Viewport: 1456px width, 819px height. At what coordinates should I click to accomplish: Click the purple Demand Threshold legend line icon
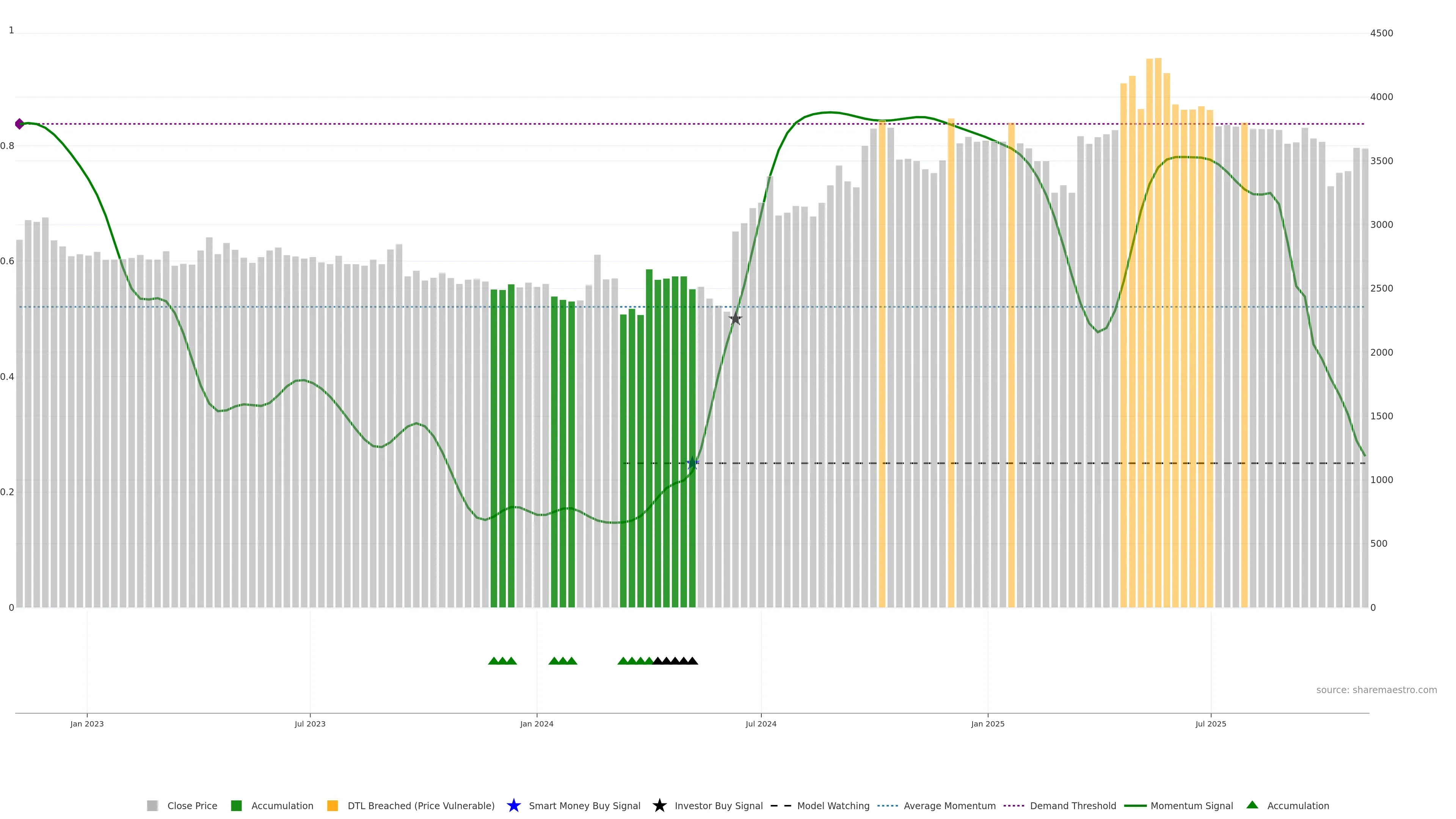[x=1014, y=805]
